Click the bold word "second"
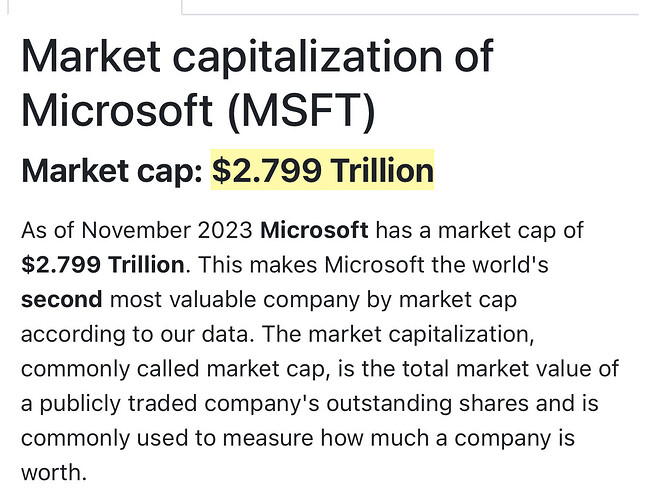The width and height of the screenshot is (647, 500). coord(61,300)
